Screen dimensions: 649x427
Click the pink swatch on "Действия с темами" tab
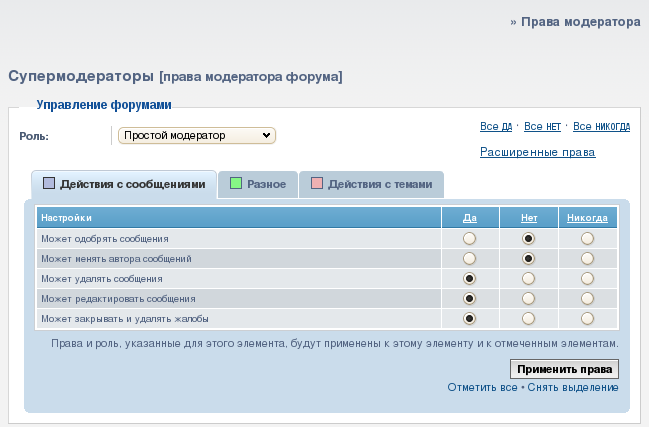(x=317, y=184)
